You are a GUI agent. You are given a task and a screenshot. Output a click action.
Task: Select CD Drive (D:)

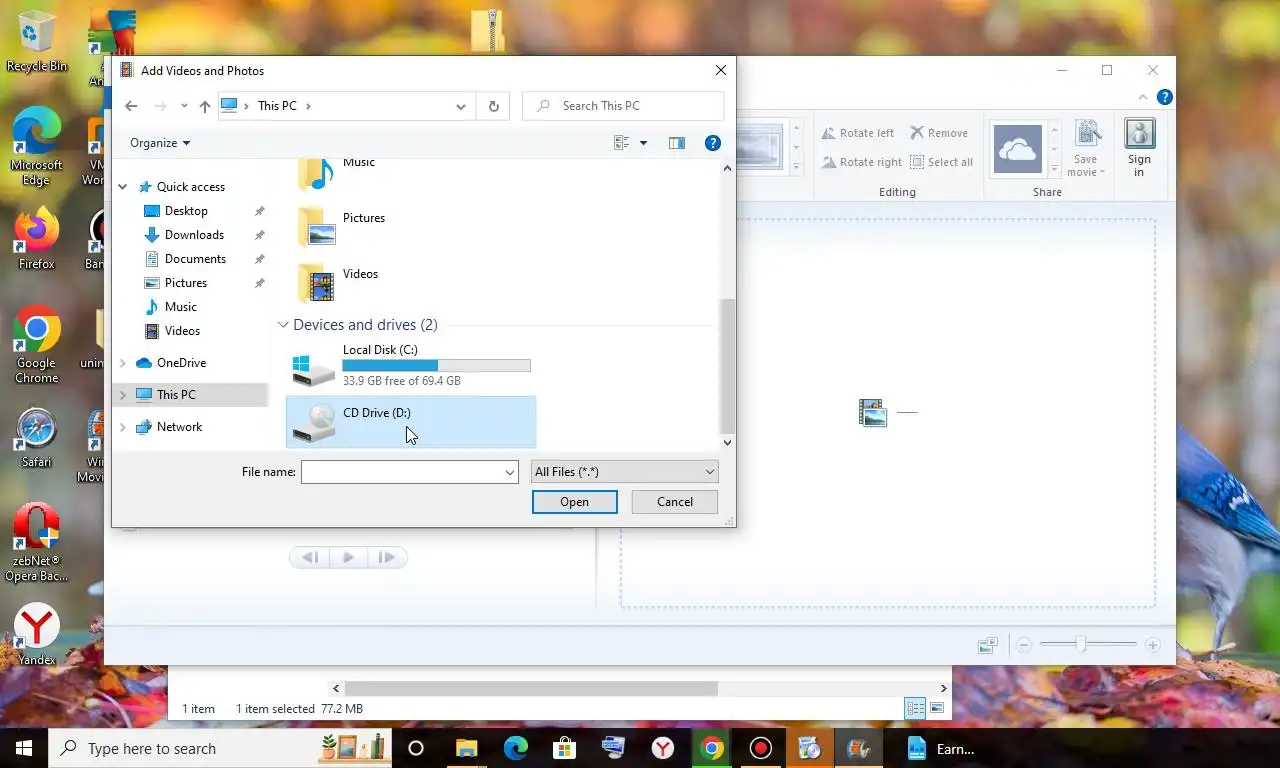[411, 422]
